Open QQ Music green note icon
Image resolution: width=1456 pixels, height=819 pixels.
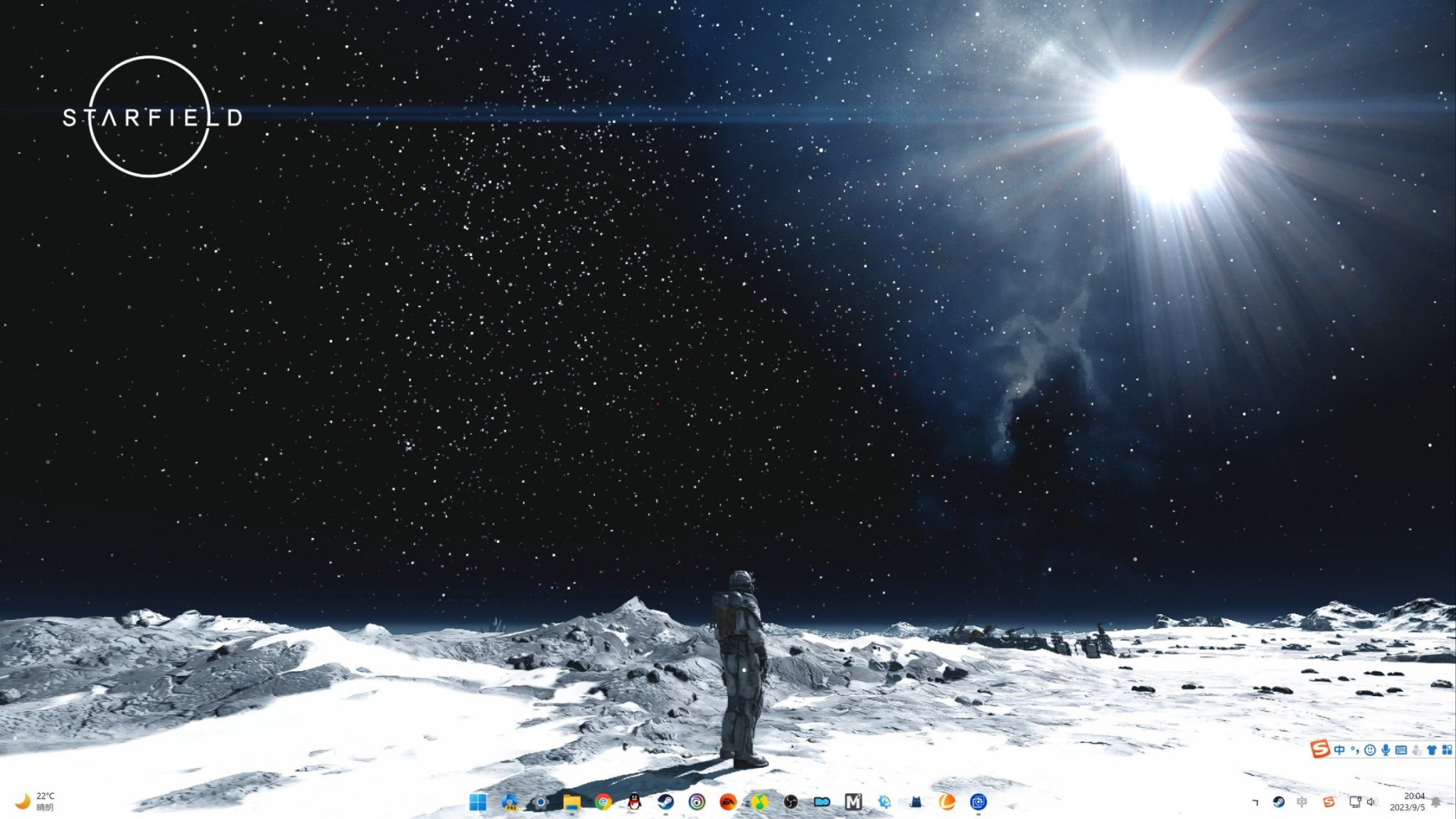pyautogui.click(x=759, y=803)
